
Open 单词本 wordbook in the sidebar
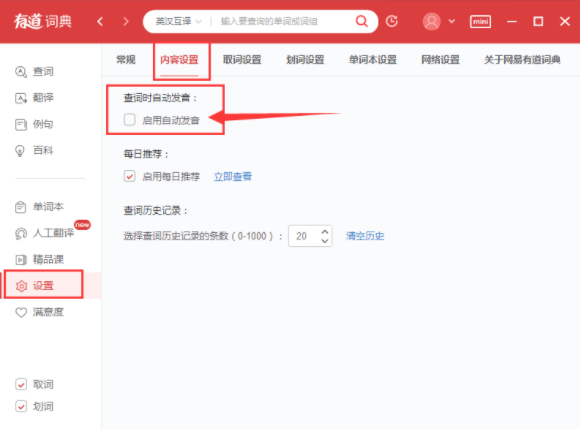[39, 207]
